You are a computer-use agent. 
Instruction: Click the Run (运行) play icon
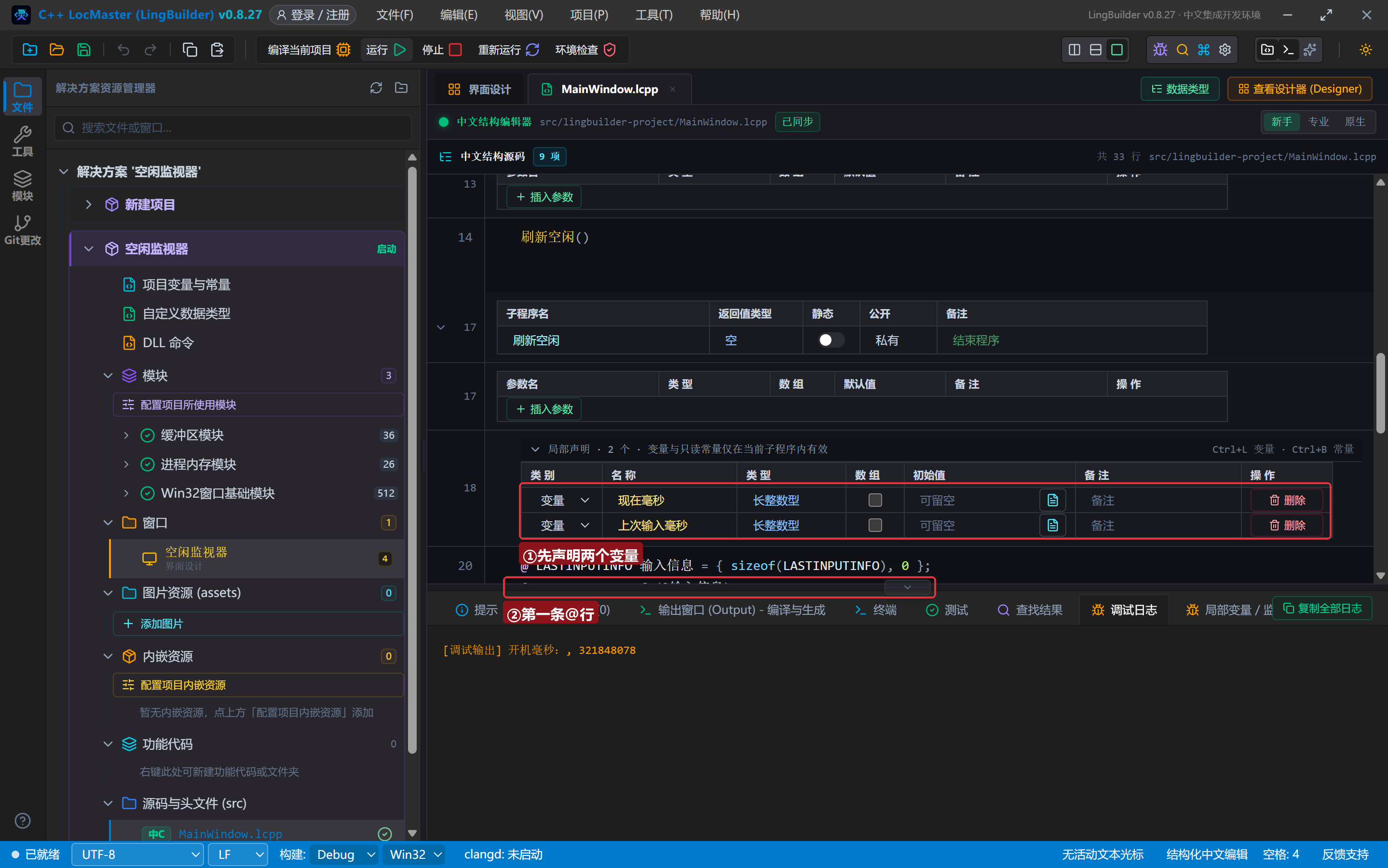400,50
